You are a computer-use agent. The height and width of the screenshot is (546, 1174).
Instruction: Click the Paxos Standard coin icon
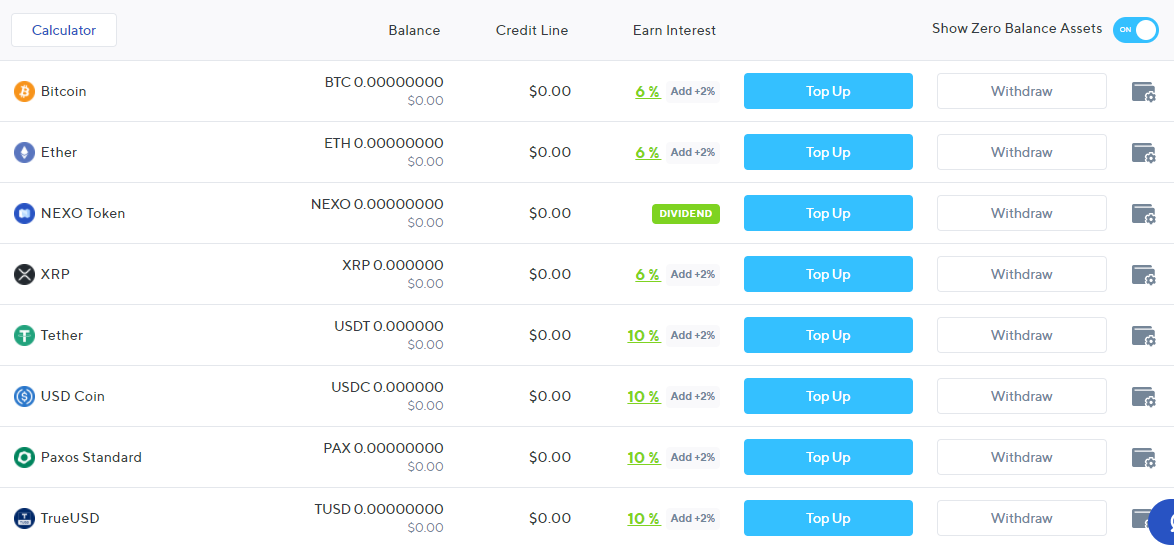coord(25,457)
